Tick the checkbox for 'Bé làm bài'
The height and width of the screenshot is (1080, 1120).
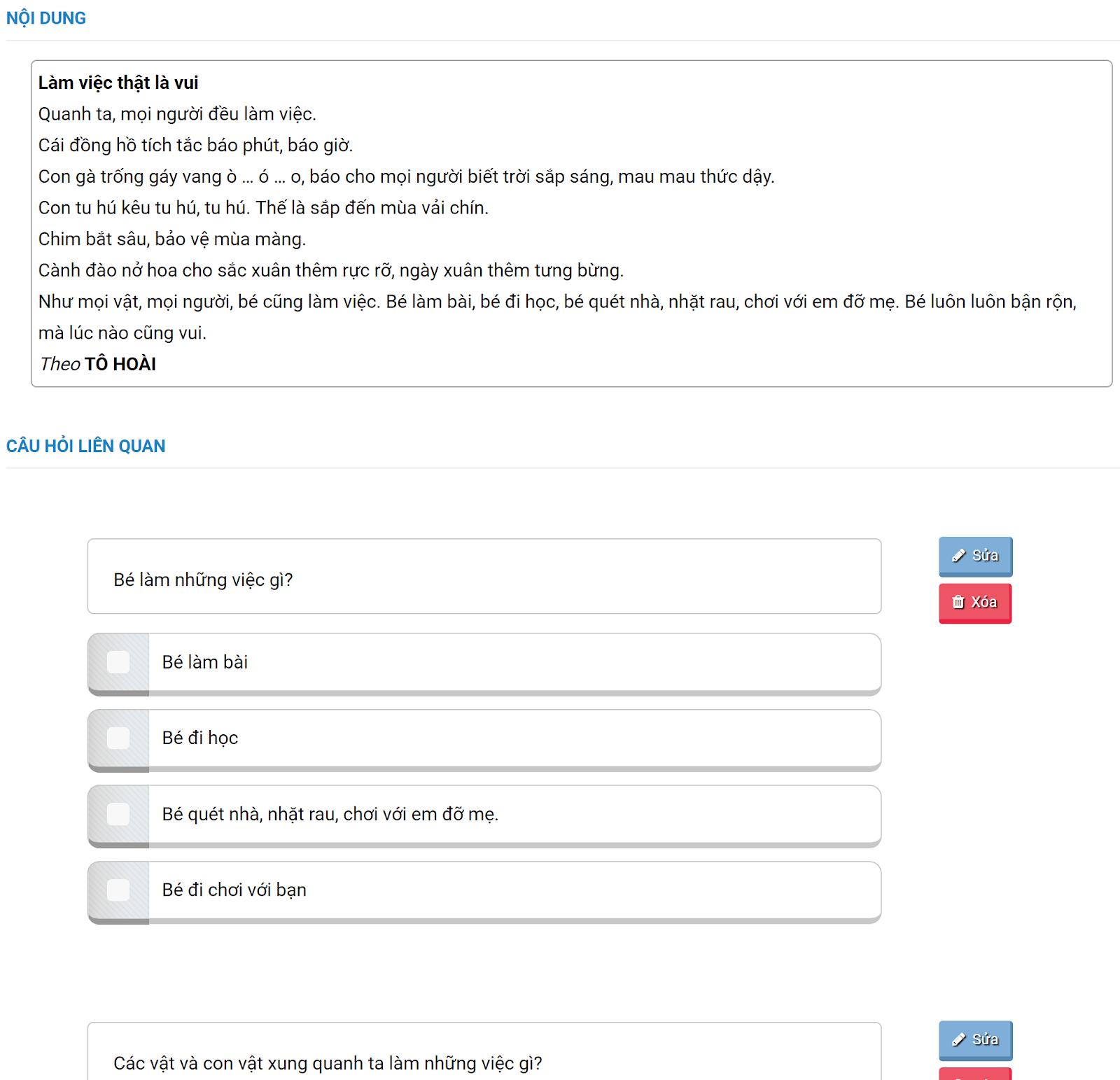pyautogui.click(x=118, y=662)
